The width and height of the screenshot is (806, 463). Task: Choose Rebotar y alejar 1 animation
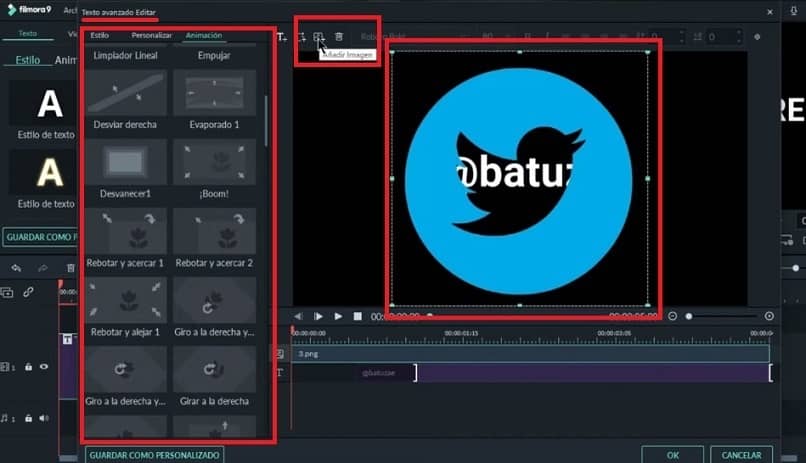point(126,307)
